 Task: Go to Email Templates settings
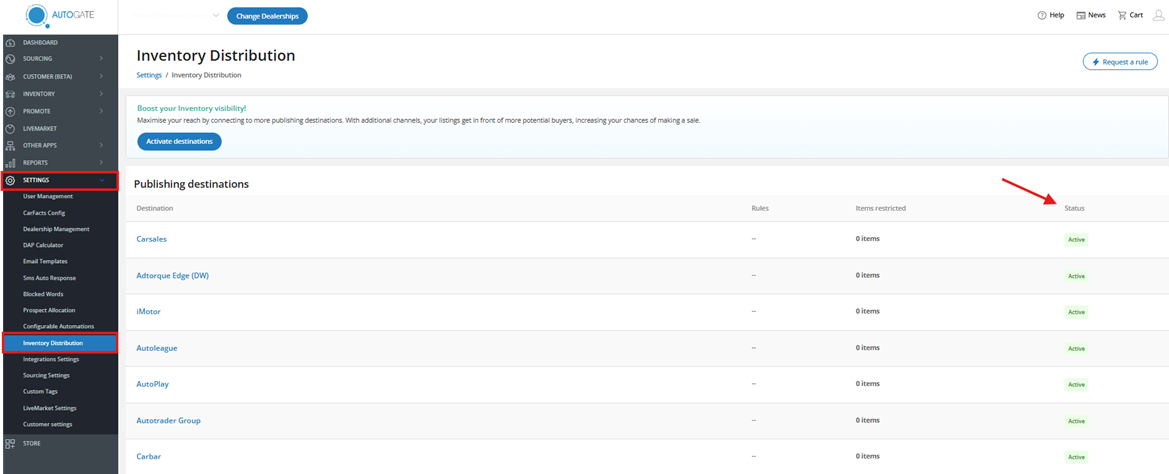(x=45, y=261)
